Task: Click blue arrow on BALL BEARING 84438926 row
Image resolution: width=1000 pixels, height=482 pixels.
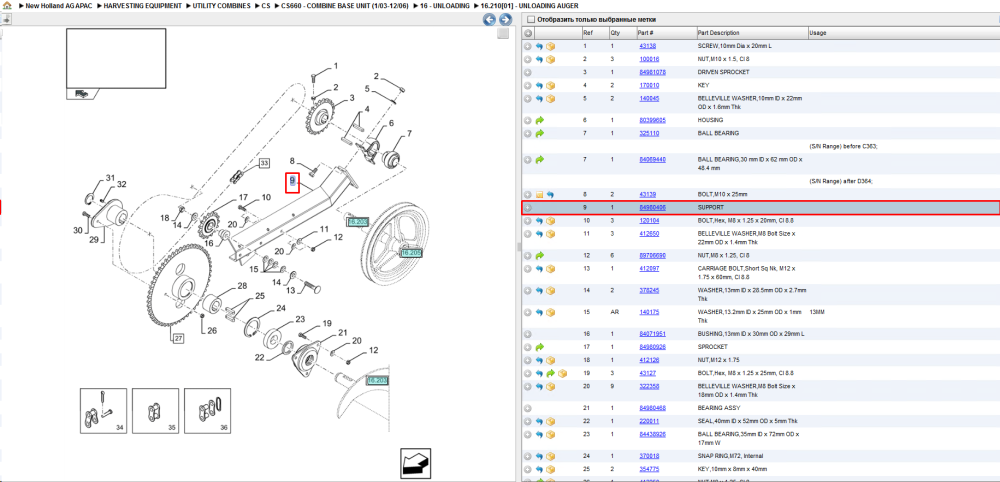Action: click(539, 434)
